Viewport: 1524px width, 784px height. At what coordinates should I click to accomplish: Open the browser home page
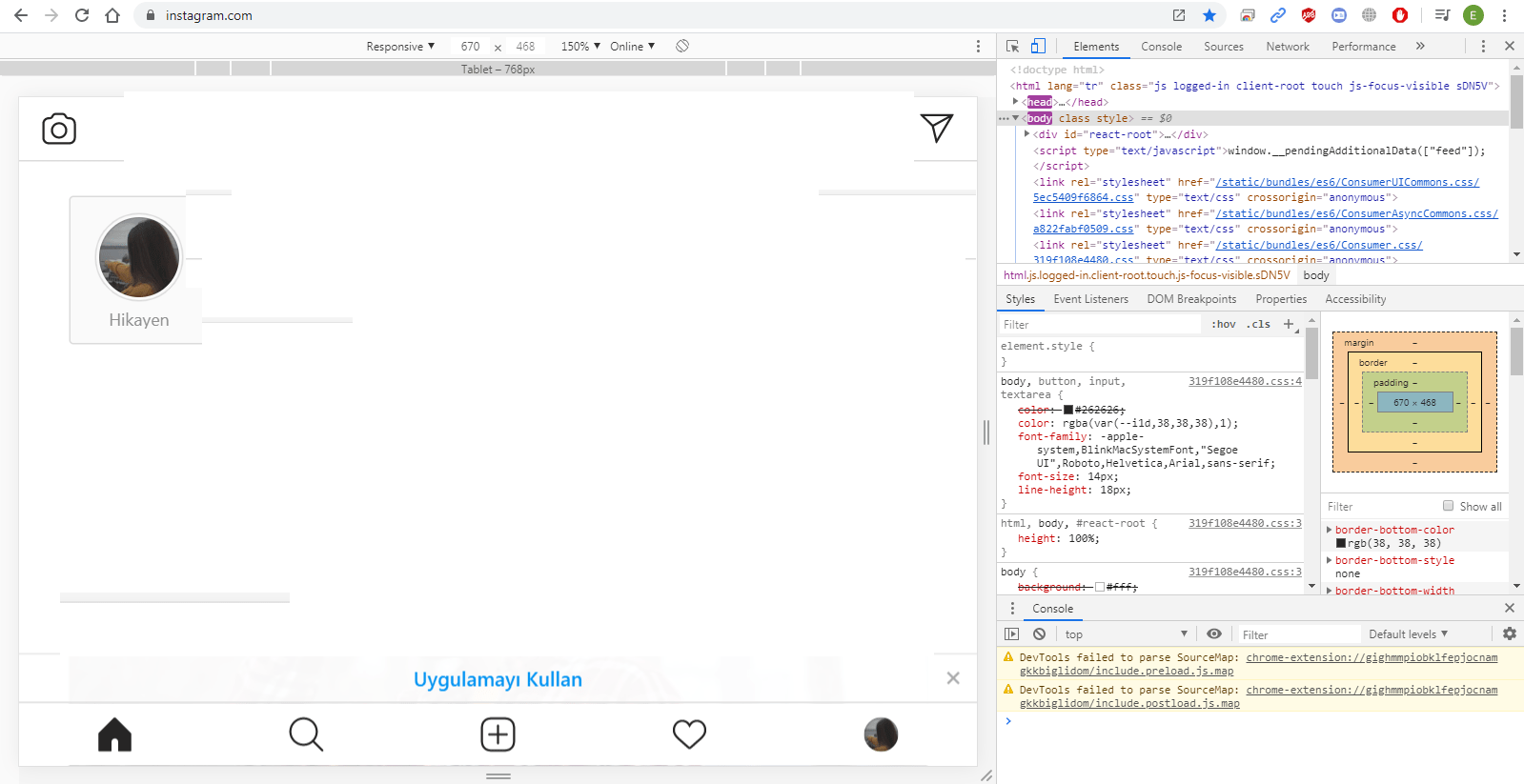[x=112, y=15]
